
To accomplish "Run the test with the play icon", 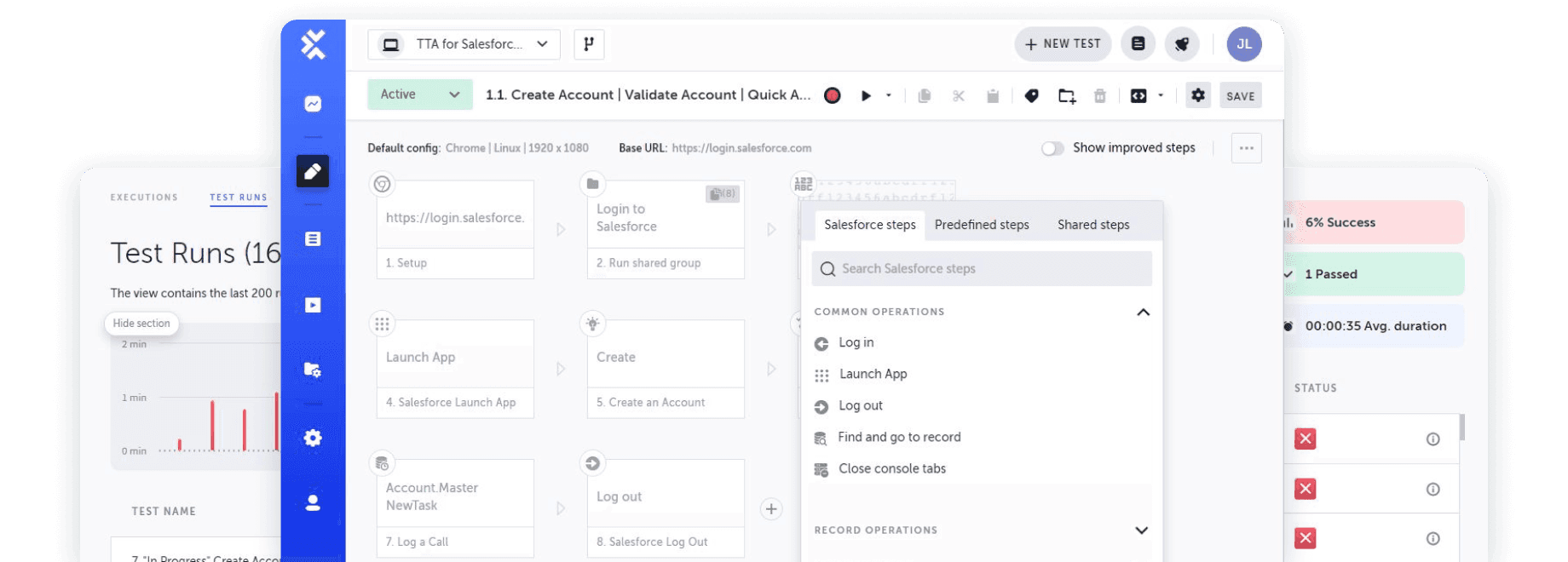I will tap(866, 95).
